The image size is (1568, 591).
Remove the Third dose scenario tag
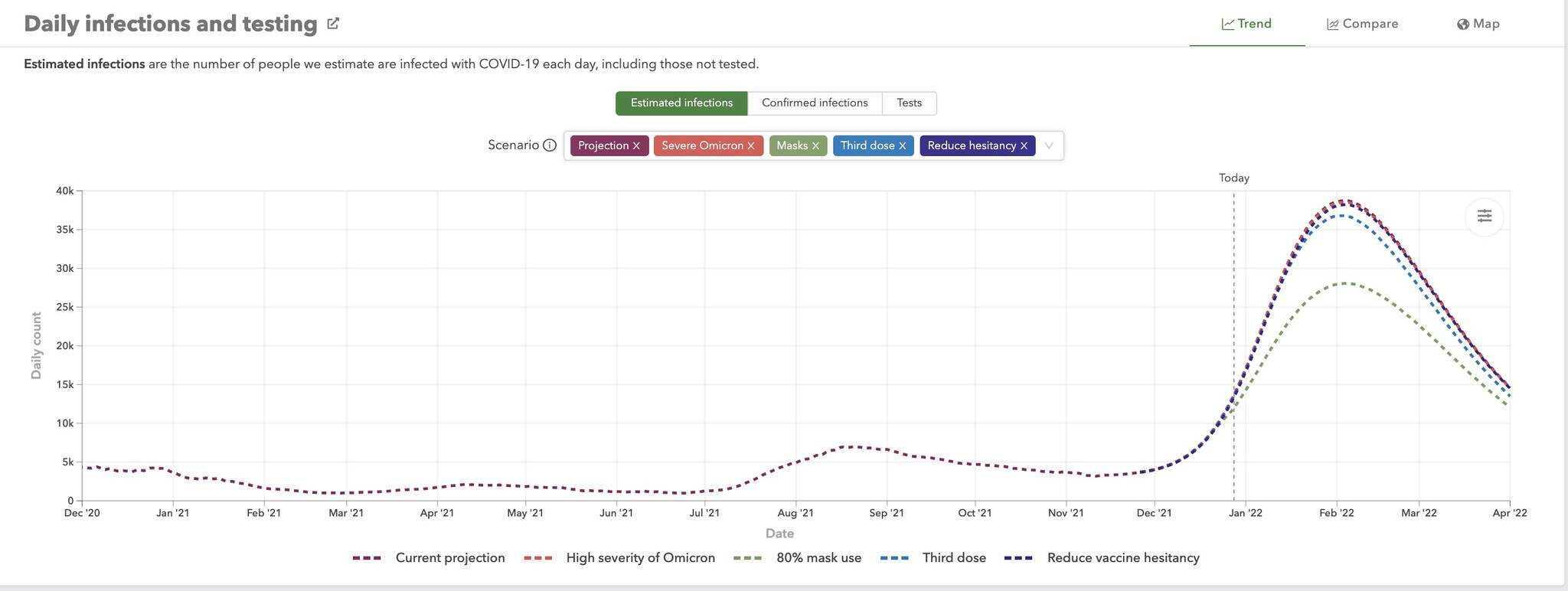pyautogui.click(x=902, y=146)
